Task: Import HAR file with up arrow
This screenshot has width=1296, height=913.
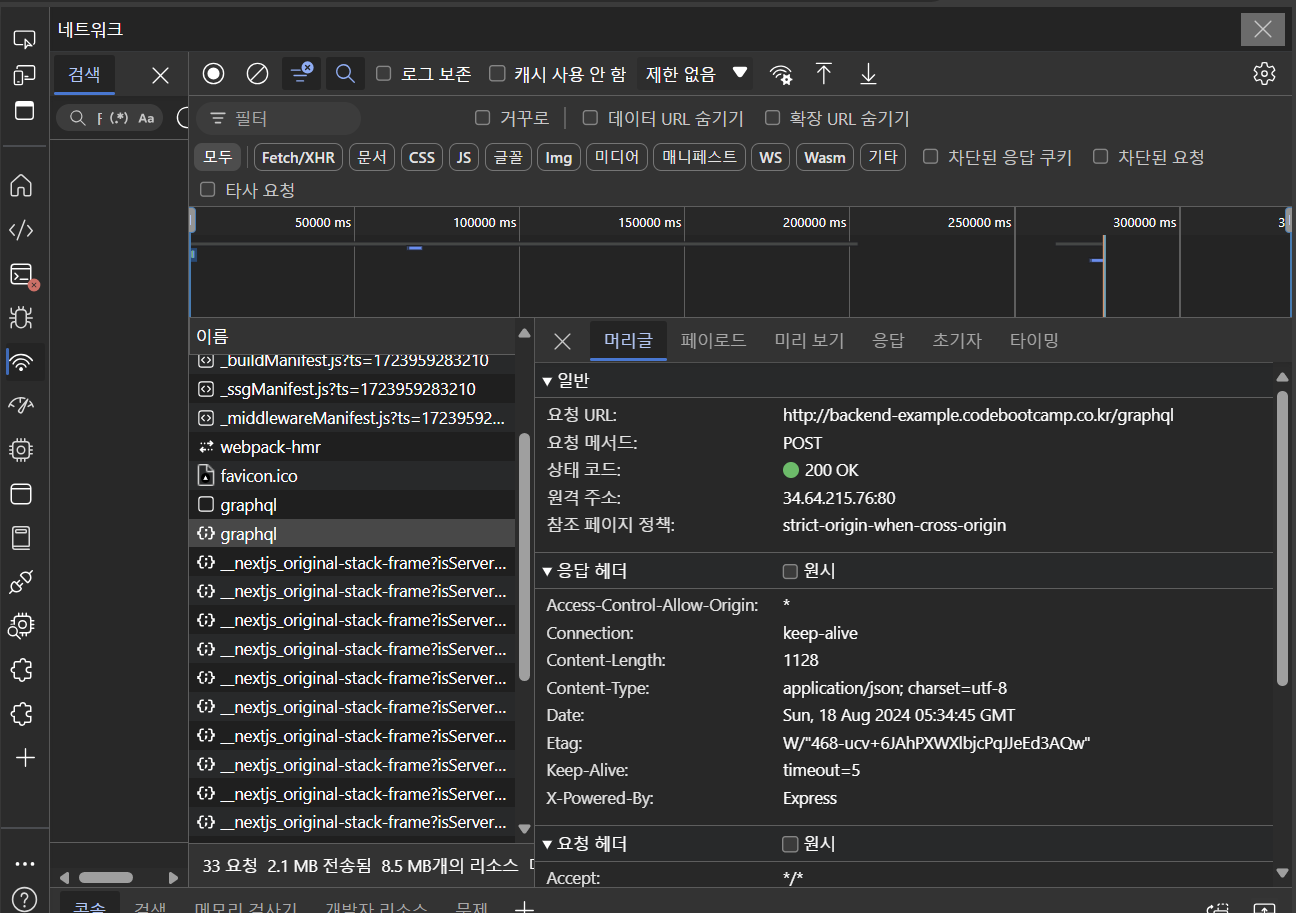Action: [x=824, y=74]
